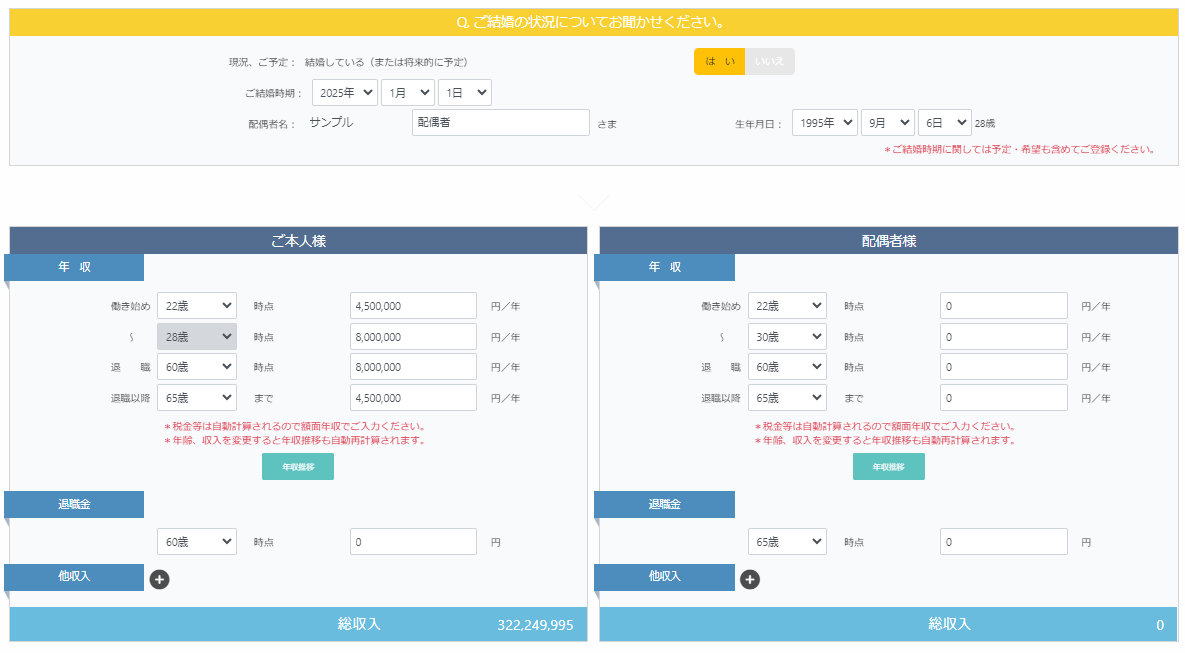Open the marriage year 2025年 dropdown
This screenshot has height=653, width=1185.
pyautogui.click(x=344, y=93)
